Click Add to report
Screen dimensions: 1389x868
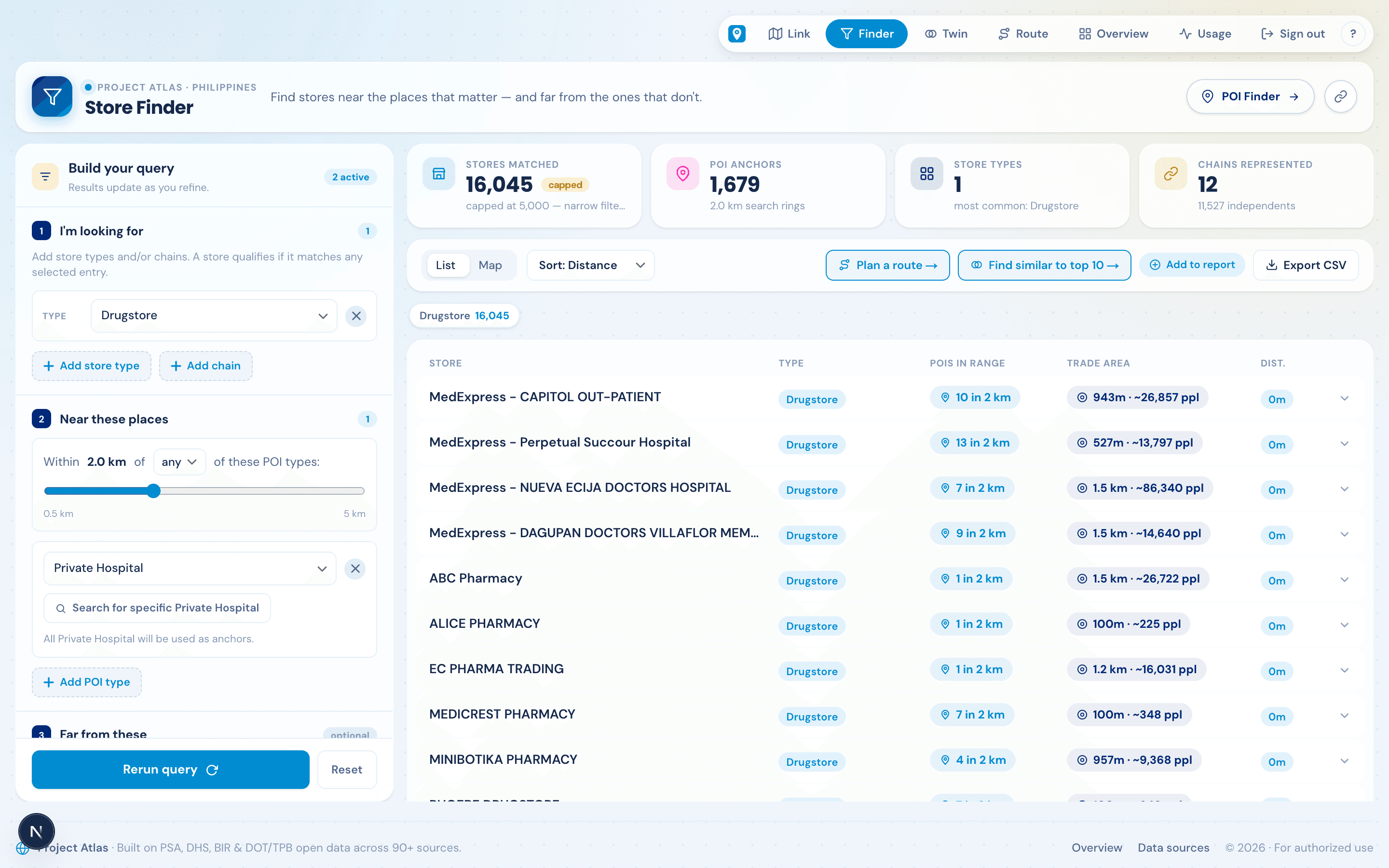(x=1192, y=265)
